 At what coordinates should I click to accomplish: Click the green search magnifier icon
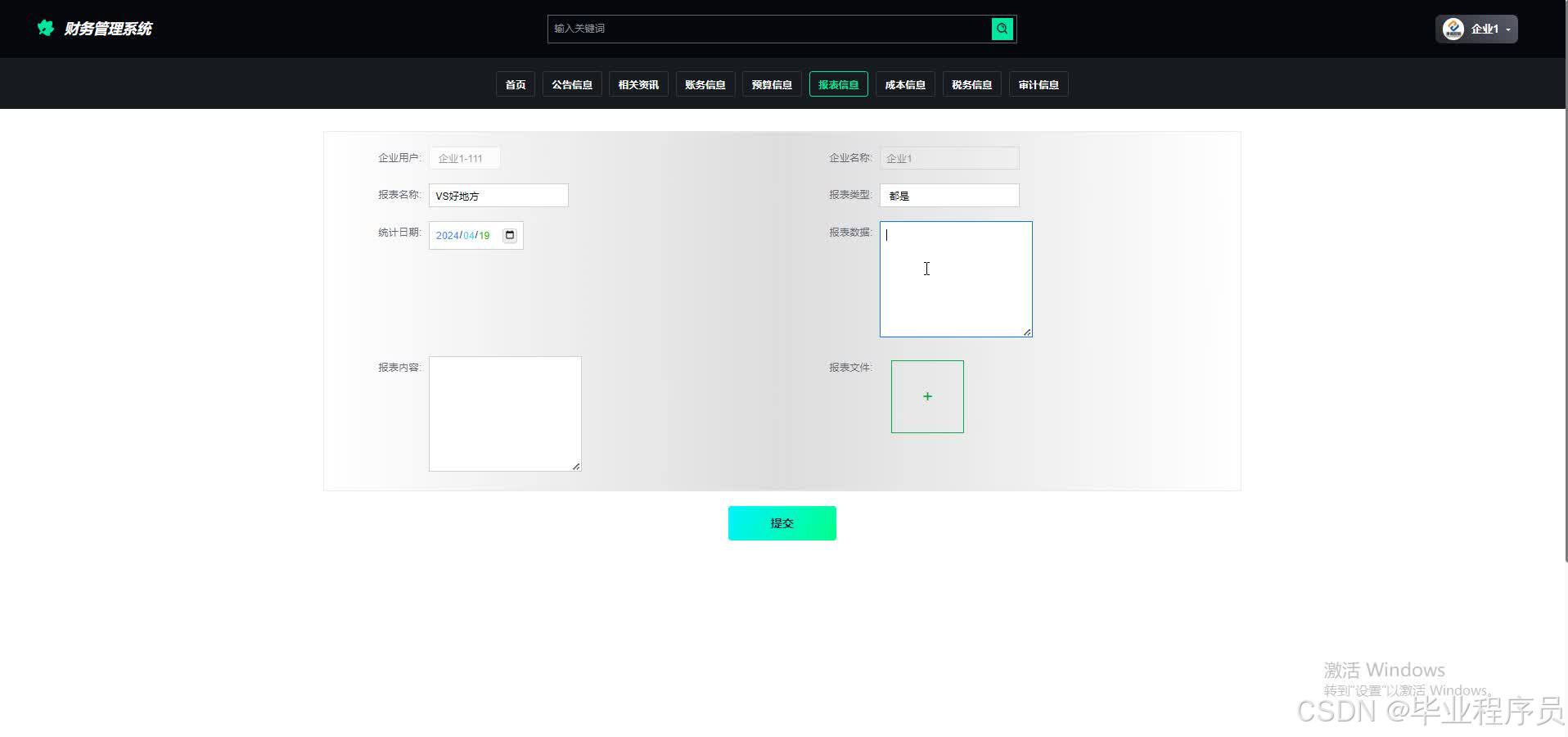[x=1003, y=29]
